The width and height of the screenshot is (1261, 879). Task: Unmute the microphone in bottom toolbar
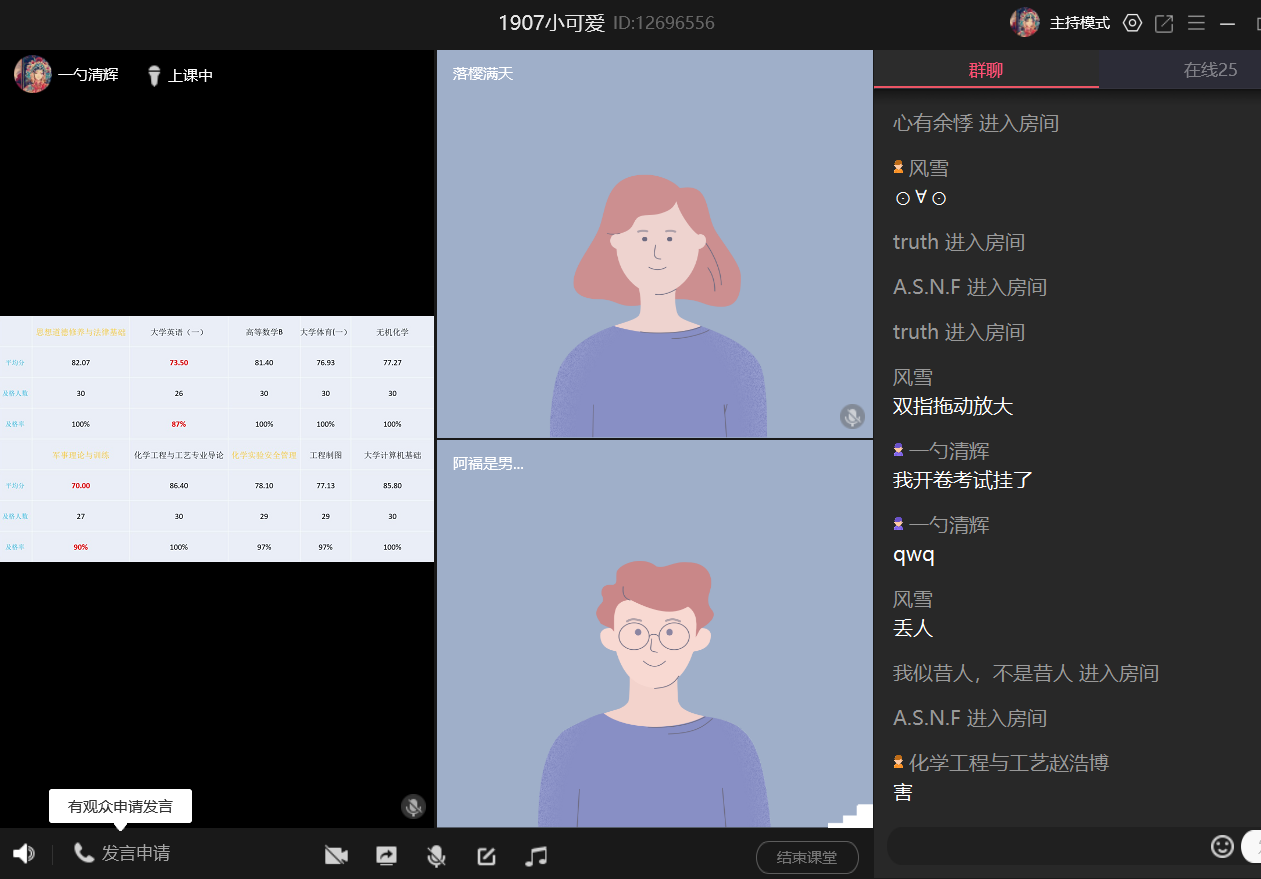[436, 856]
